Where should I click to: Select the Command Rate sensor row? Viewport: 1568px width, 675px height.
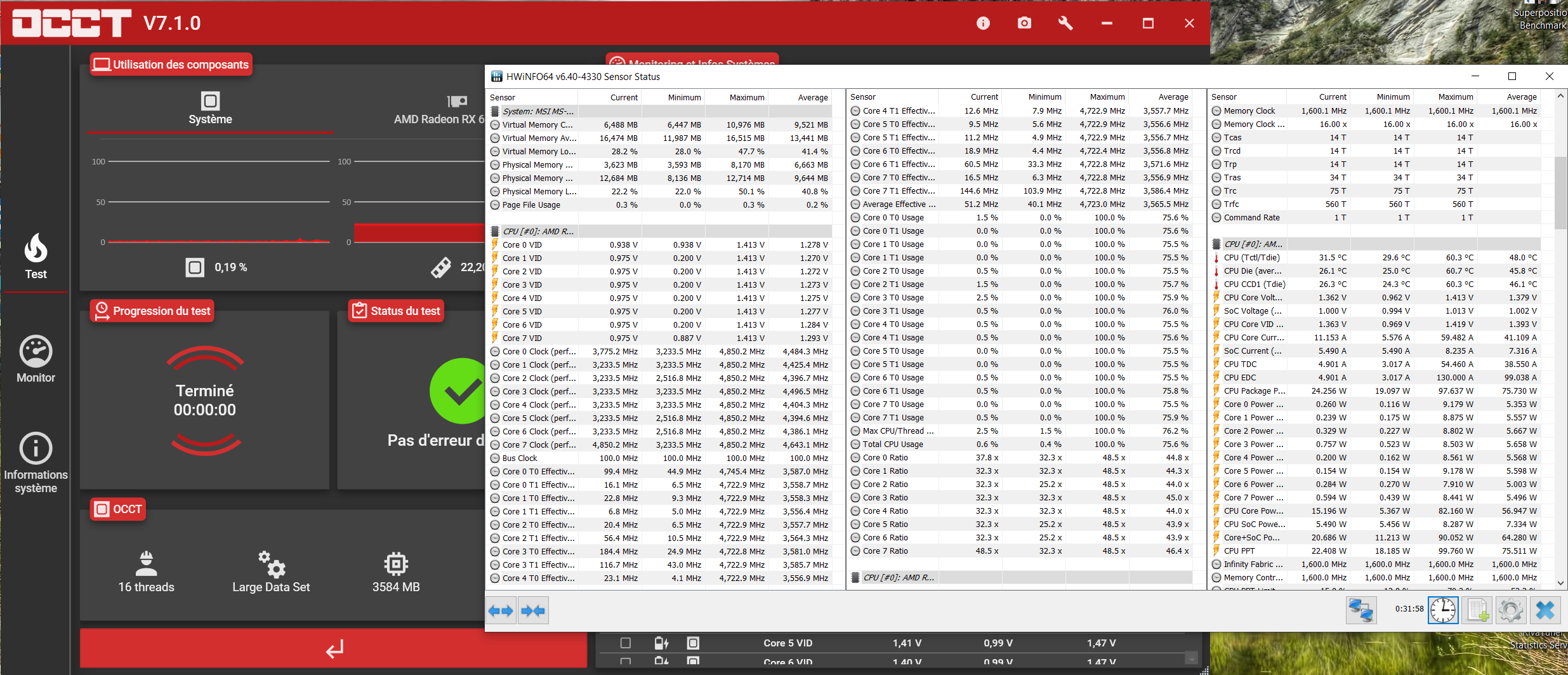click(x=1375, y=218)
